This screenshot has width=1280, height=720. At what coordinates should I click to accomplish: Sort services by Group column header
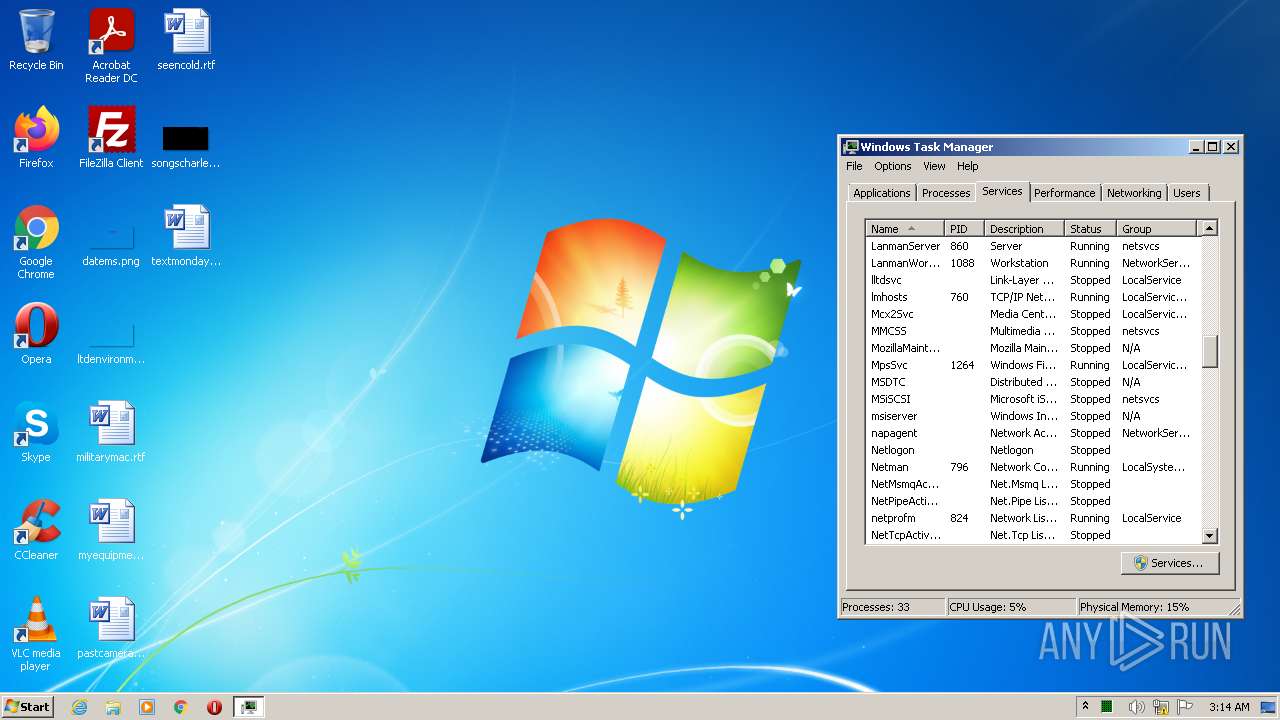1156,229
